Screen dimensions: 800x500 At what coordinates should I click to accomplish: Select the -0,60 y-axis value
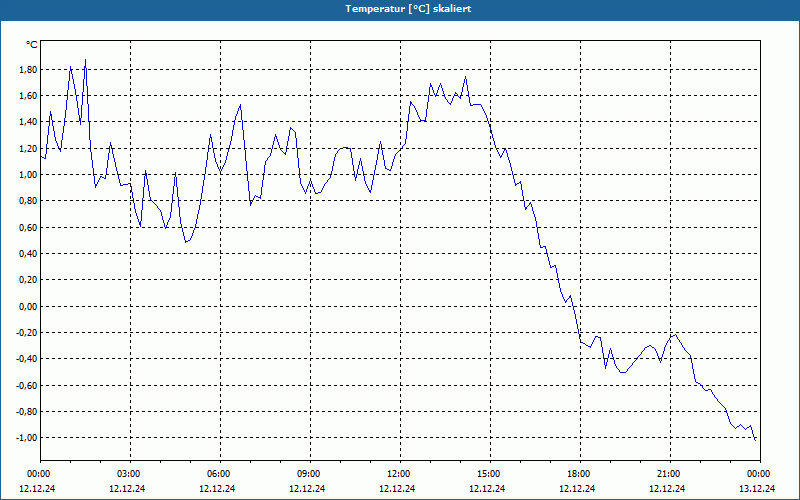27,386
